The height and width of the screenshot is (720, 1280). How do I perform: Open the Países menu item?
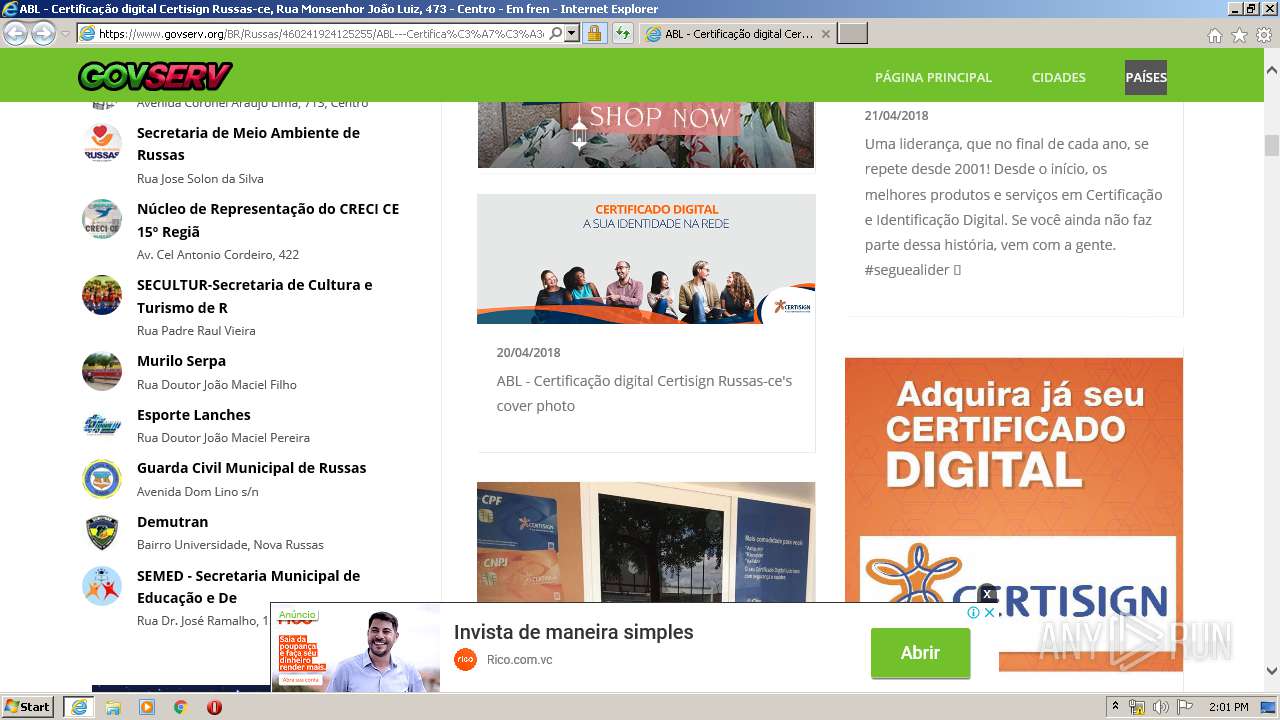click(x=1146, y=77)
